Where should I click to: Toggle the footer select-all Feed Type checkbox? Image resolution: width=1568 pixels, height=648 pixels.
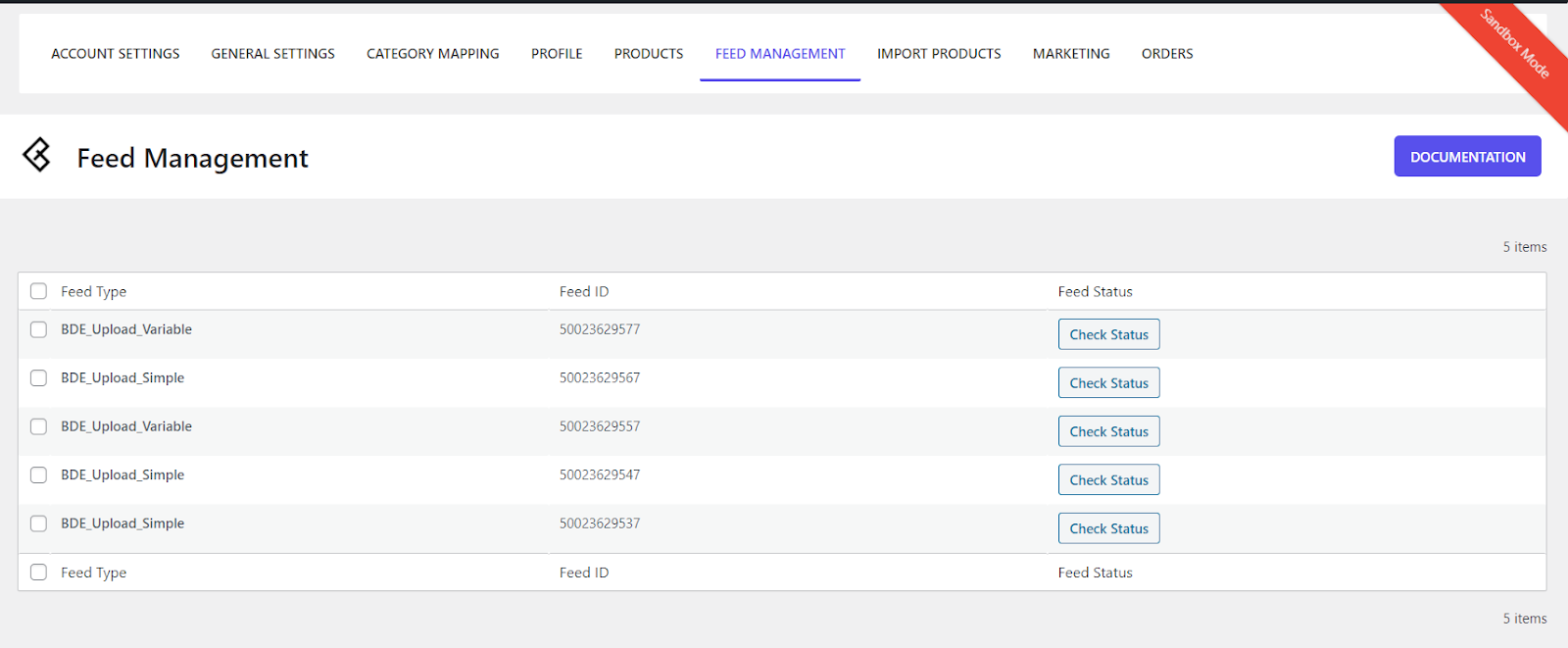[38, 573]
